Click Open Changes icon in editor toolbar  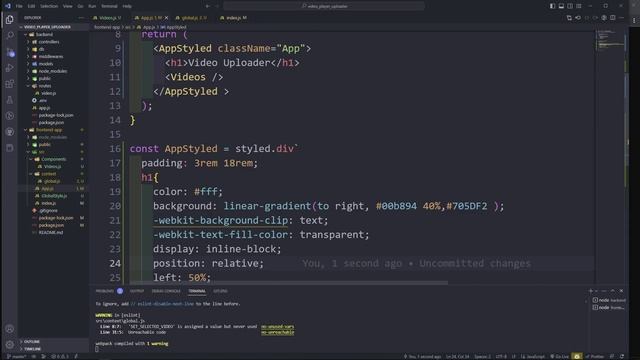[x=569, y=18]
